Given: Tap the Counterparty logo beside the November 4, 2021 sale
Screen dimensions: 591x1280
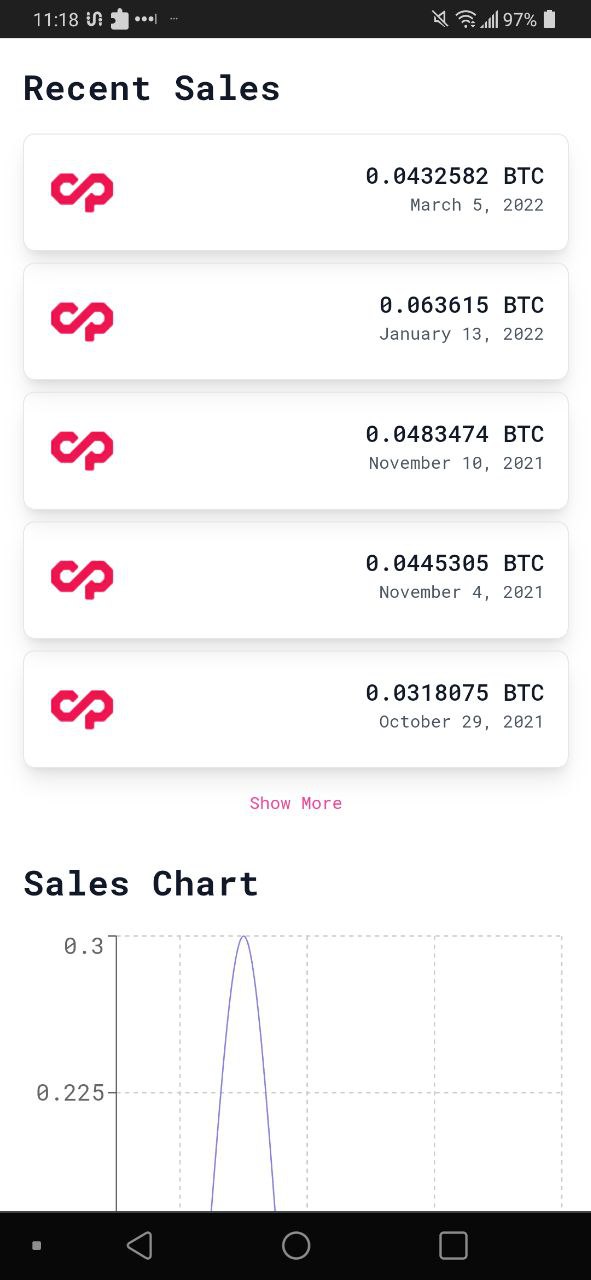Looking at the screenshot, I should pos(82,579).
